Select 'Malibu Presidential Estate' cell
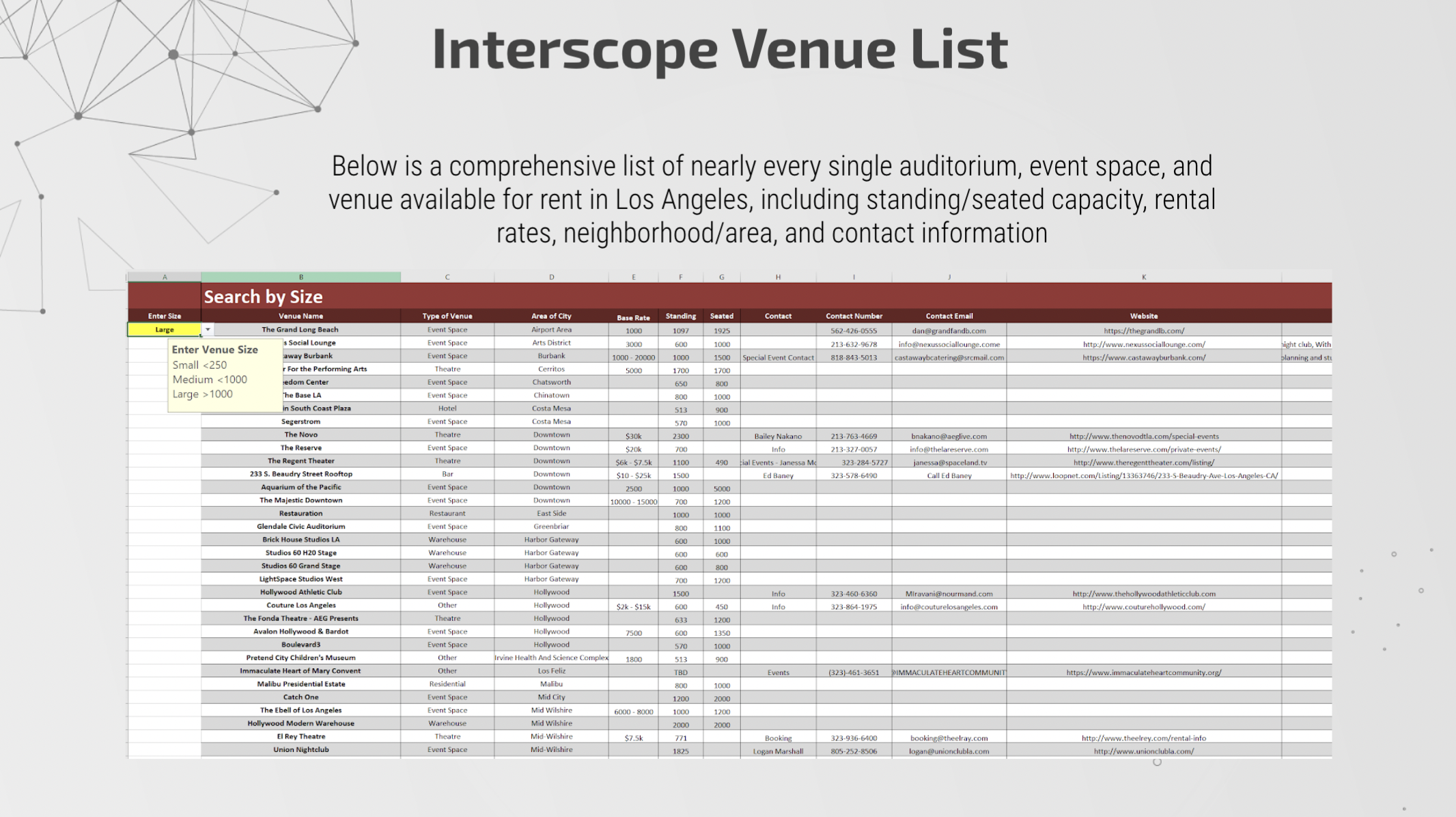The width and height of the screenshot is (1456, 817). [301, 684]
